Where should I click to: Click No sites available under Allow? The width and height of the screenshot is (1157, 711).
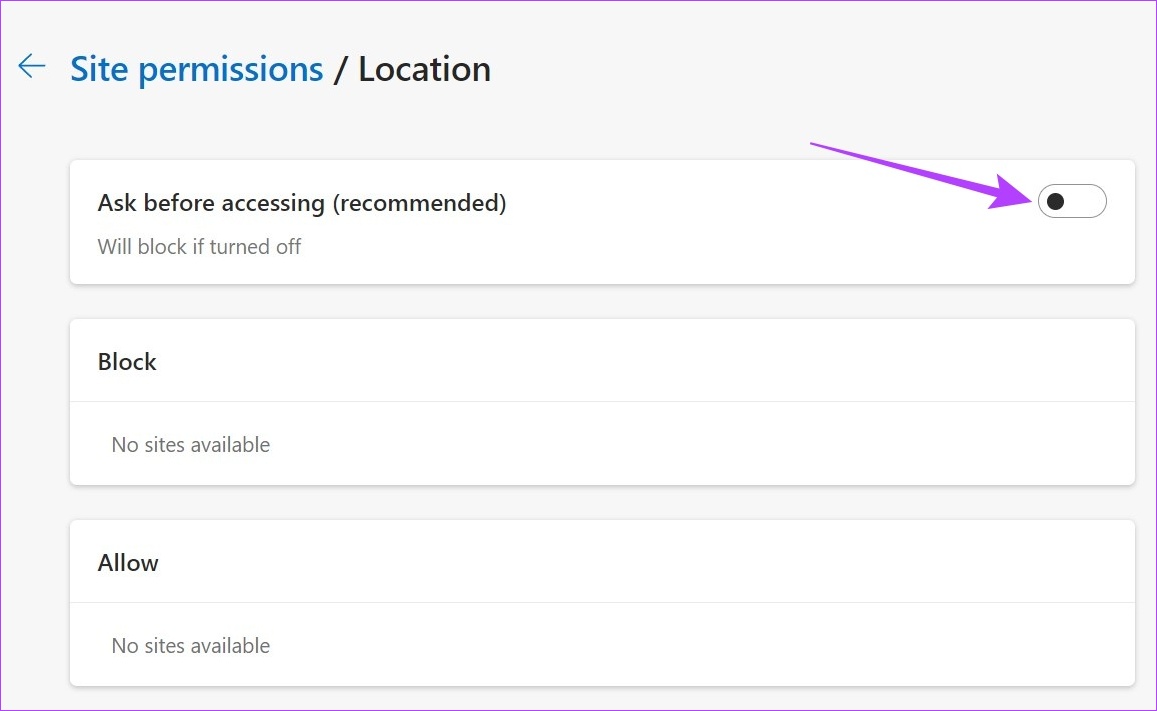pos(190,645)
